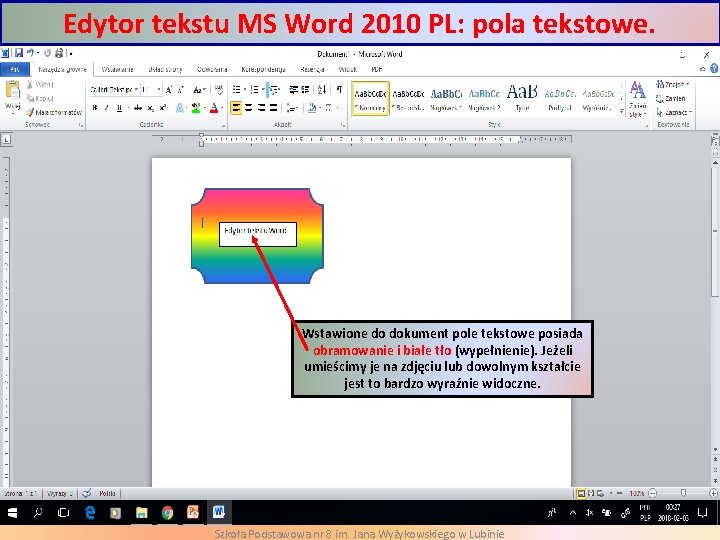Apply the Tytuł style
The height and width of the screenshot is (540, 720).
522,98
